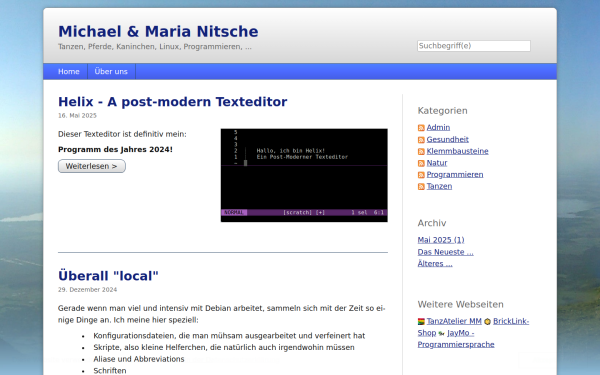This screenshot has height=375, width=600.
Task: Open the Helix post-modern Texteditor article title
Action: coord(173,102)
